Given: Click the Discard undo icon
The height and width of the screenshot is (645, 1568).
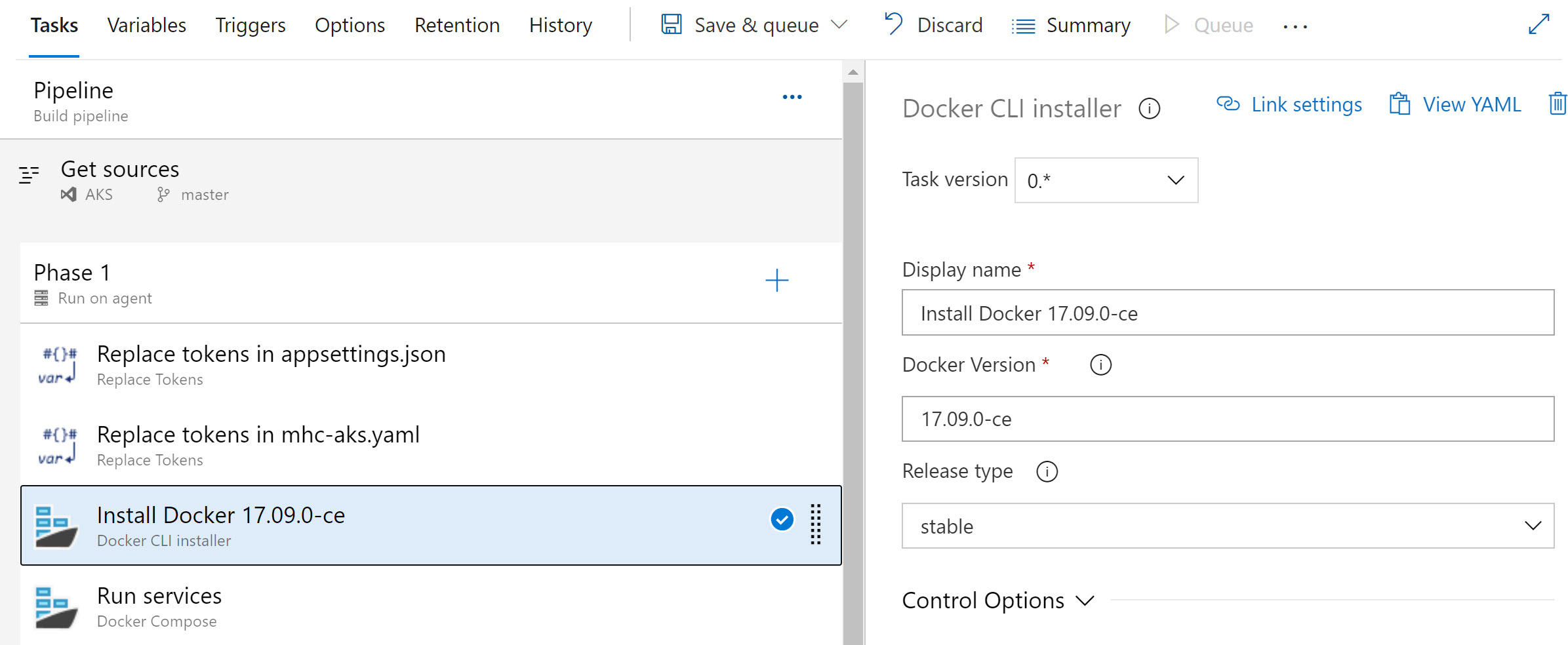Looking at the screenshot, I should pos(892,24).
